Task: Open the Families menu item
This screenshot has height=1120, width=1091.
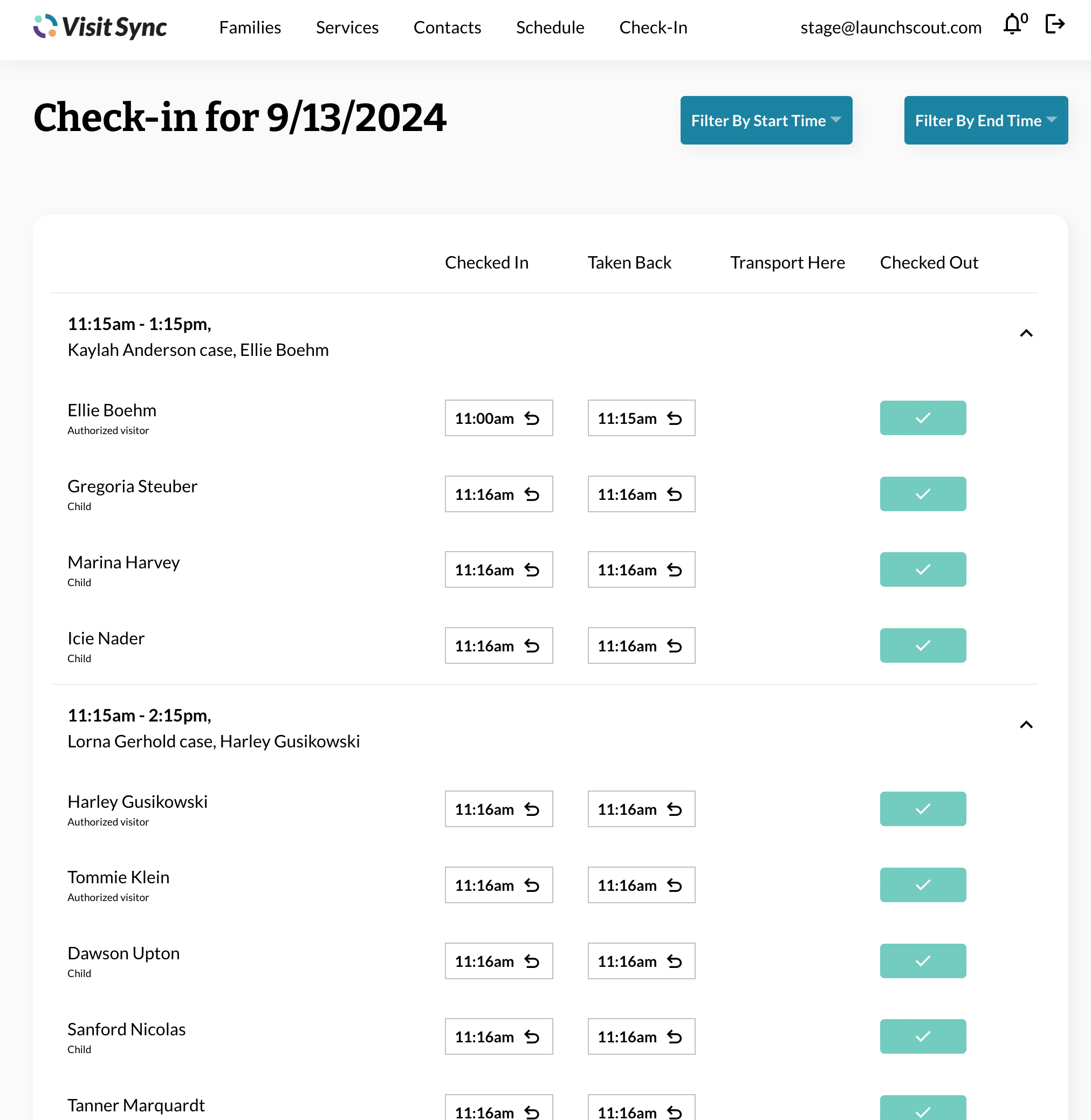Action: pos(250,28)
